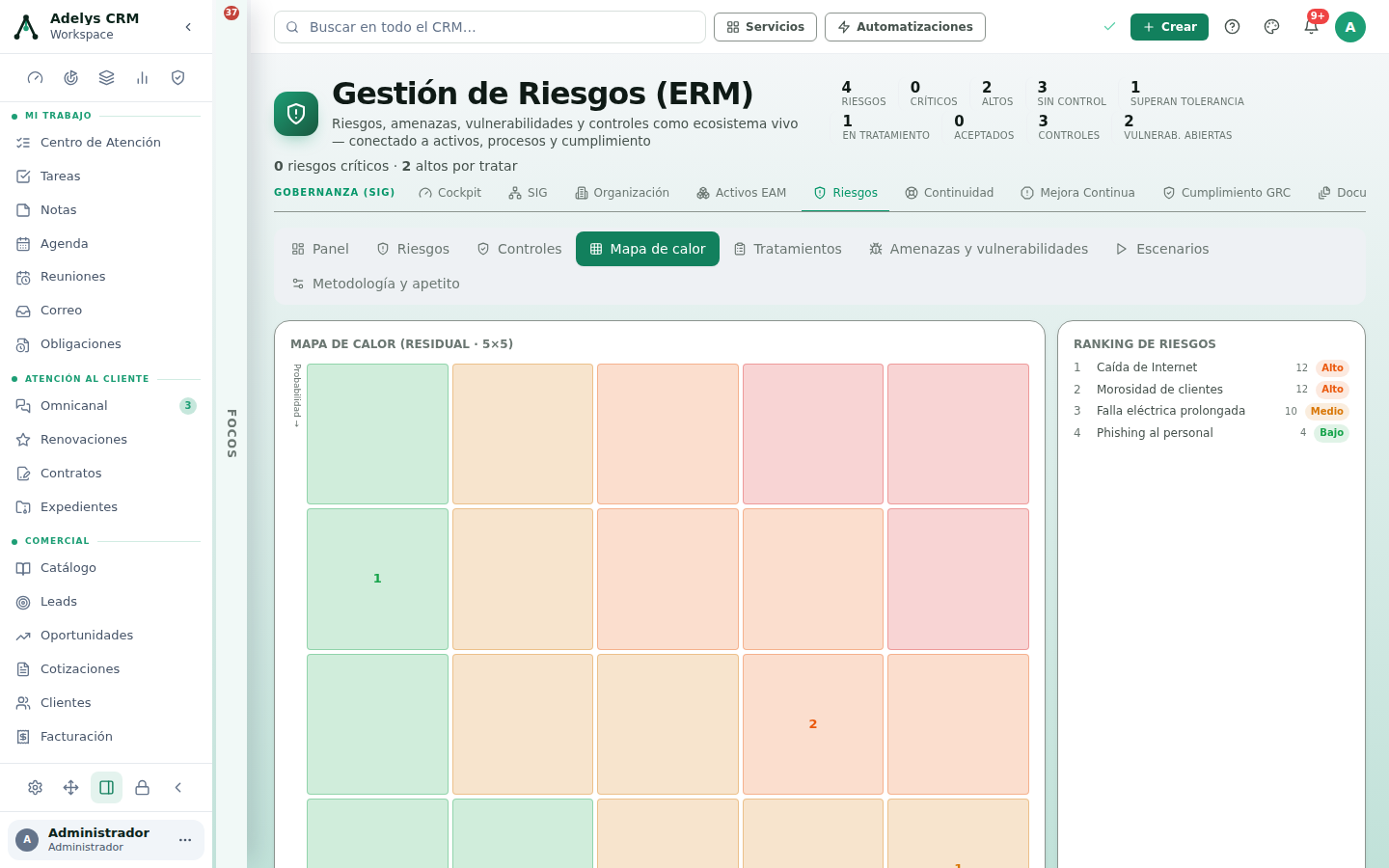This screenshot has width=1389, height=868.
Task: Open Tareas in the sidebar
Action: [106, 176]
